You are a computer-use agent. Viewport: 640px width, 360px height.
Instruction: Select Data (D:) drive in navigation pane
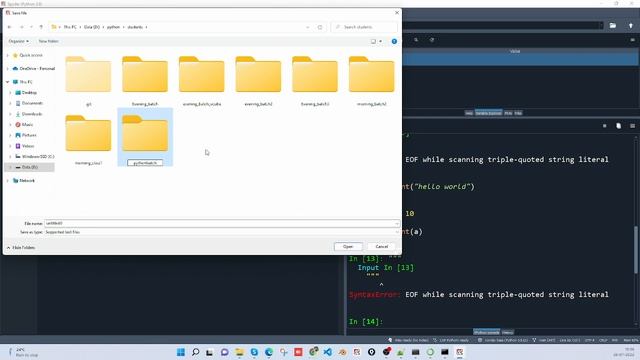point(29,167)
